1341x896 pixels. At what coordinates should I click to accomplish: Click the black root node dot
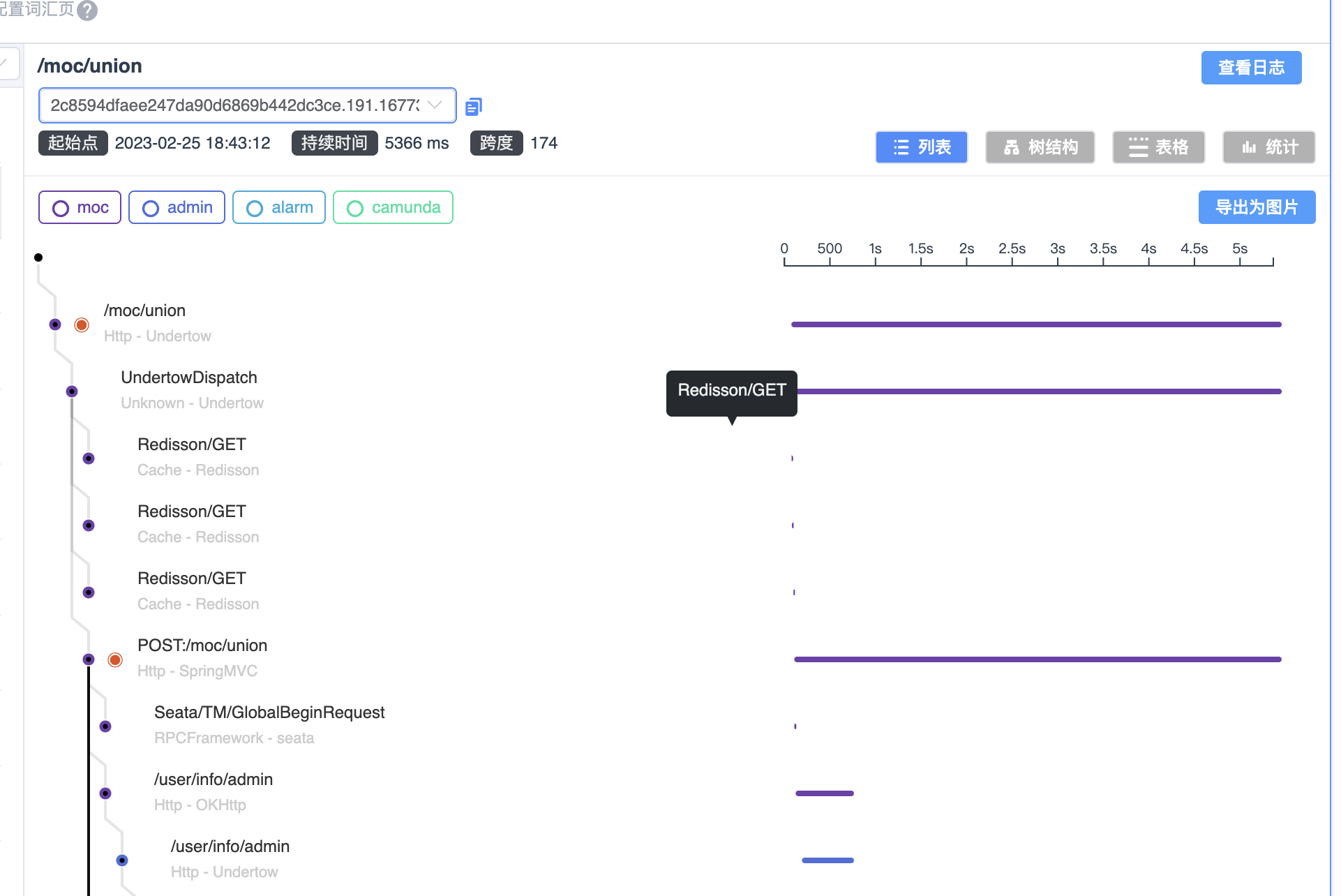(38, 257)
